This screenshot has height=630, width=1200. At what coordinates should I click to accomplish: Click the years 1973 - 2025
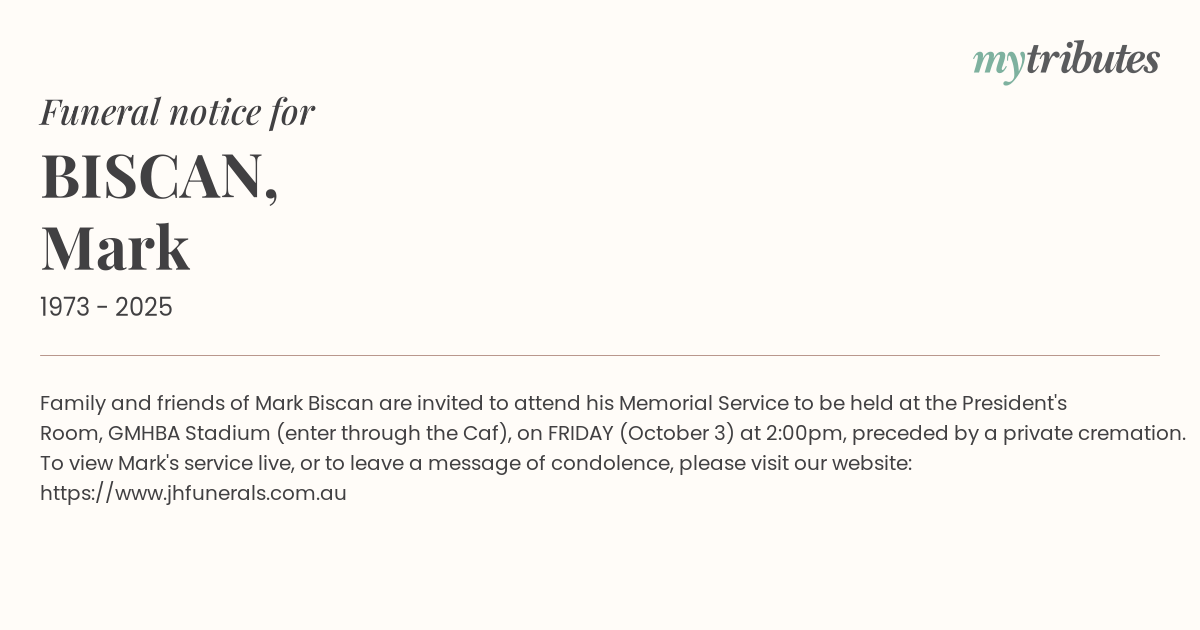point(106,307)
